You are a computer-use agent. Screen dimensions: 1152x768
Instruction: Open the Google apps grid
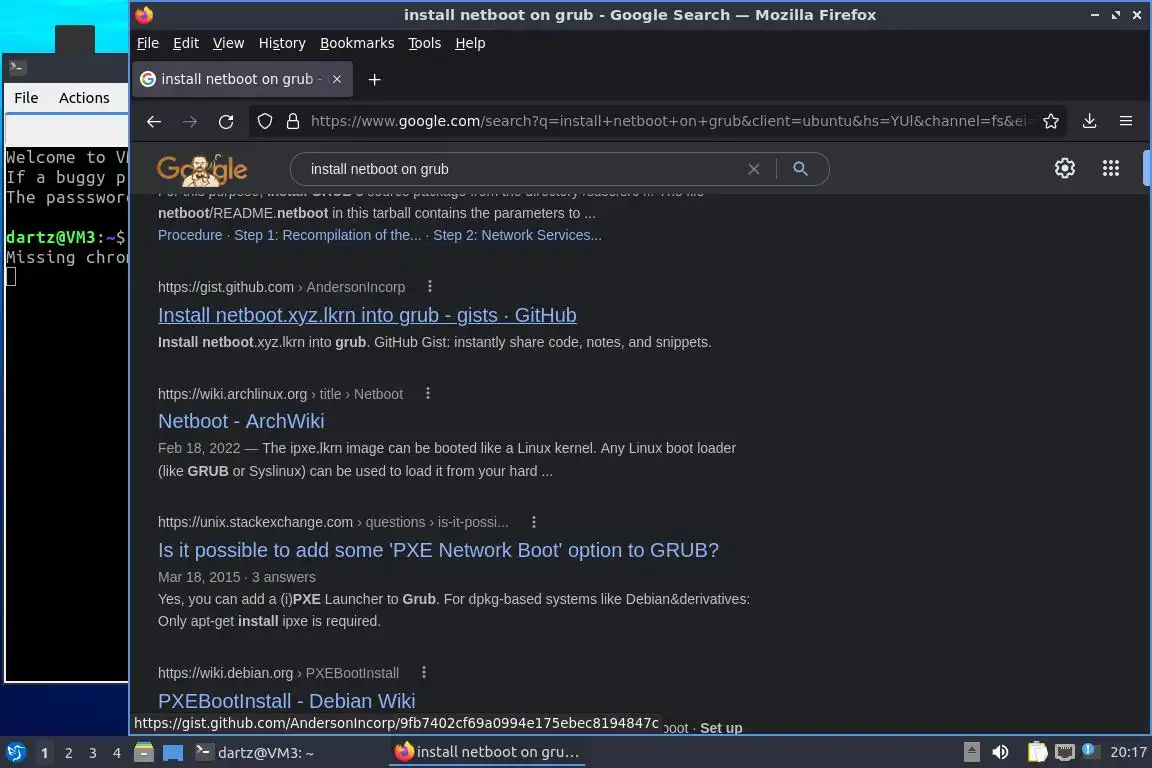[x=1110, y=168]
